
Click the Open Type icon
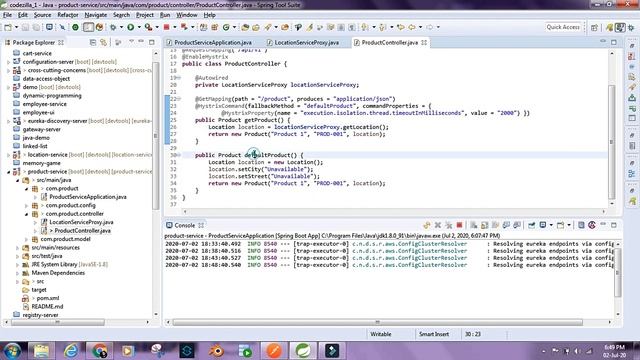[x=245, y=27]
